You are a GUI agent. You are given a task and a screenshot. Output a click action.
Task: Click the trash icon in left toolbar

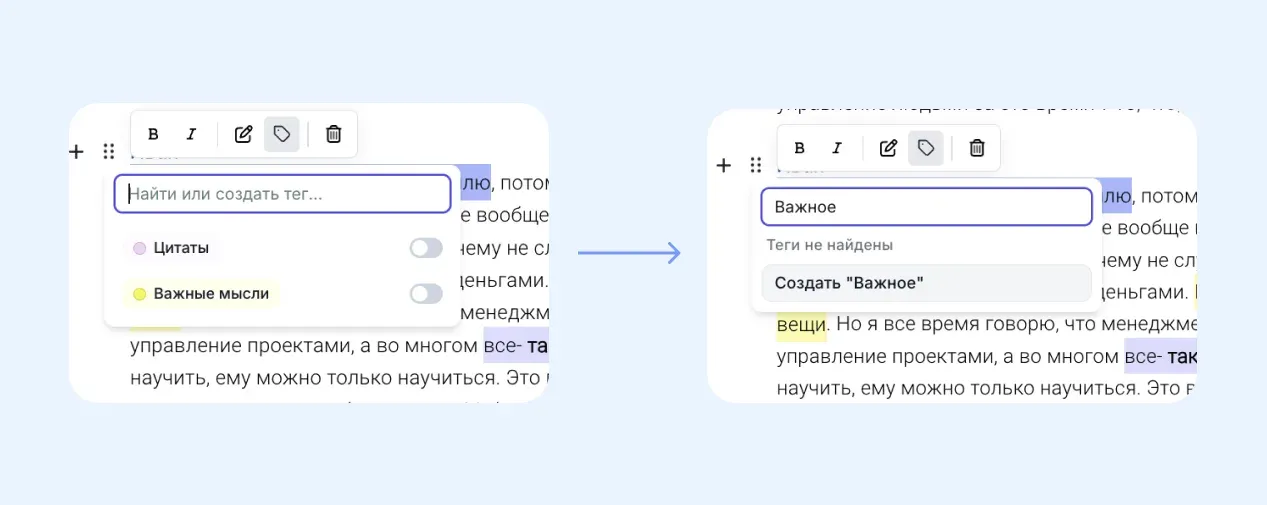(334, 134)
